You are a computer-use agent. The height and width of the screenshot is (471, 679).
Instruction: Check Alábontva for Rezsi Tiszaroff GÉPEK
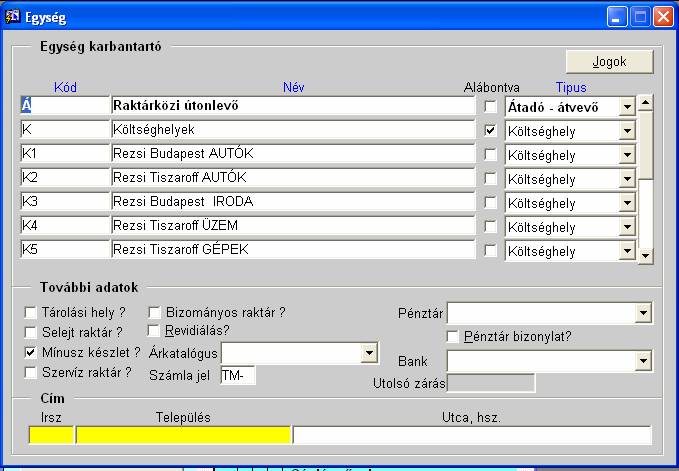point(490,250)
